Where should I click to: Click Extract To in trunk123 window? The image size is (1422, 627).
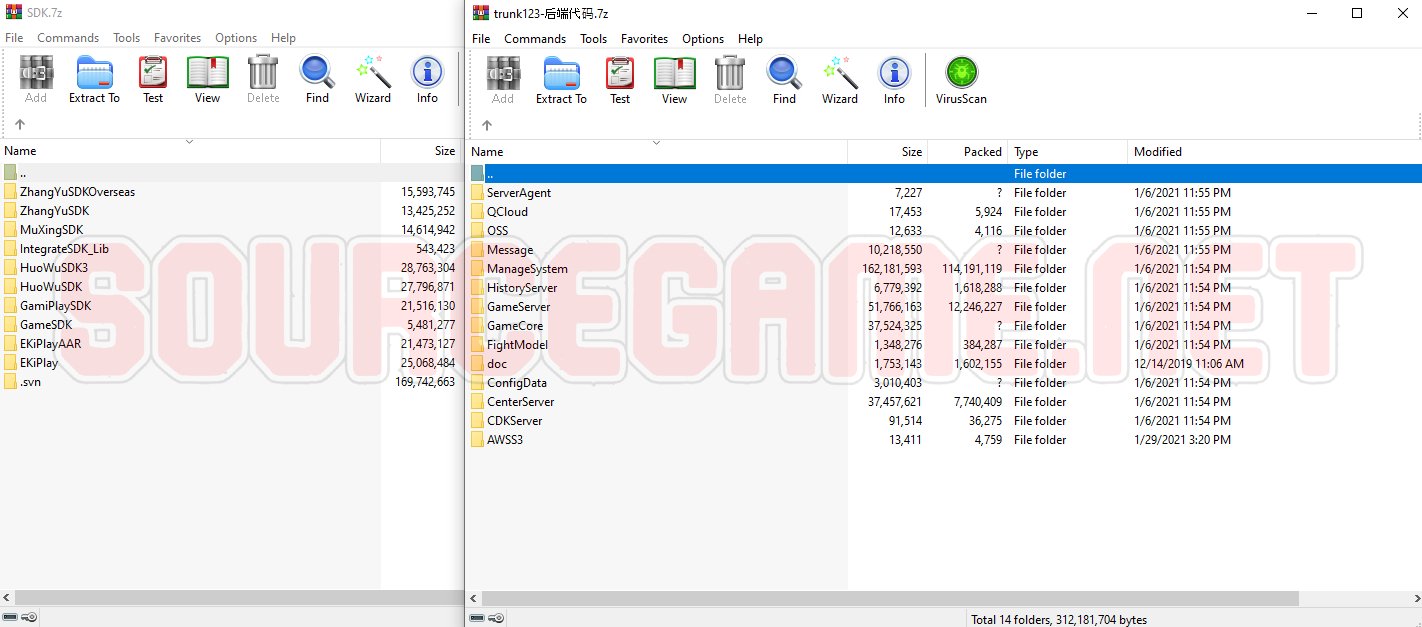coord(561,80)
